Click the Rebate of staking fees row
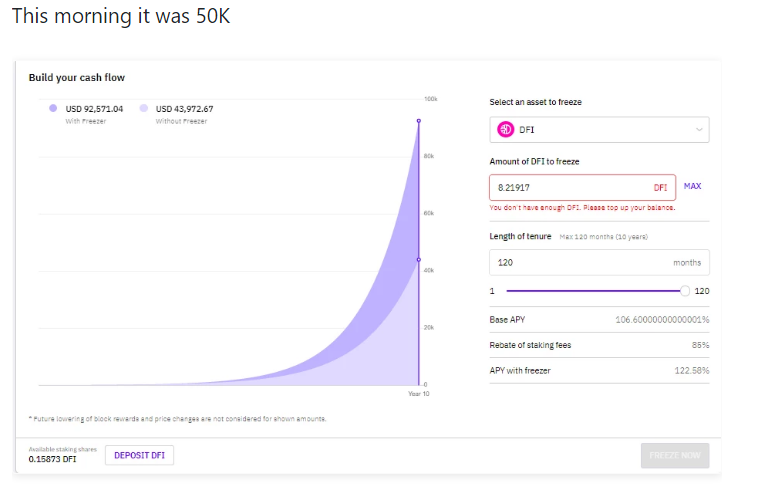Screen dimensions: 779x499 pos(599,345)
